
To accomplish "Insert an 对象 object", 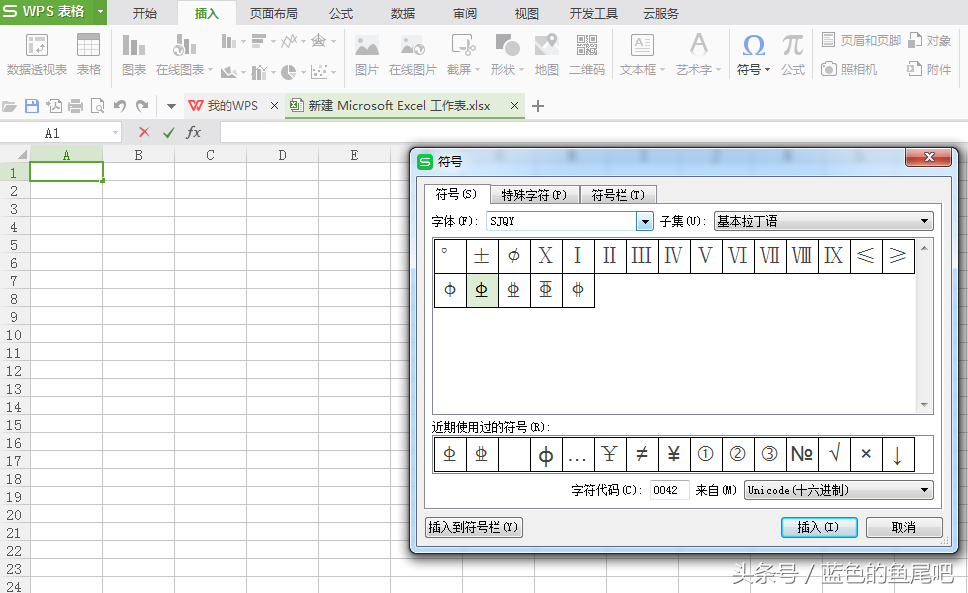I will [929, 41].
